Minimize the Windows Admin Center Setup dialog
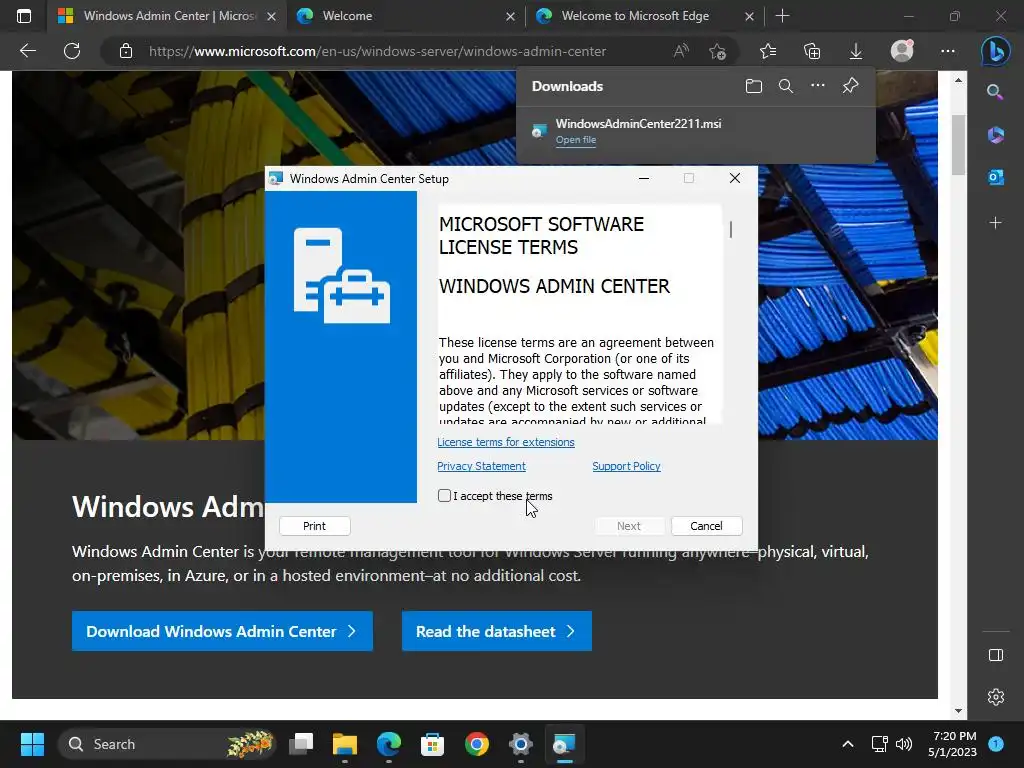1024x768 pixels. coord(644,178)
